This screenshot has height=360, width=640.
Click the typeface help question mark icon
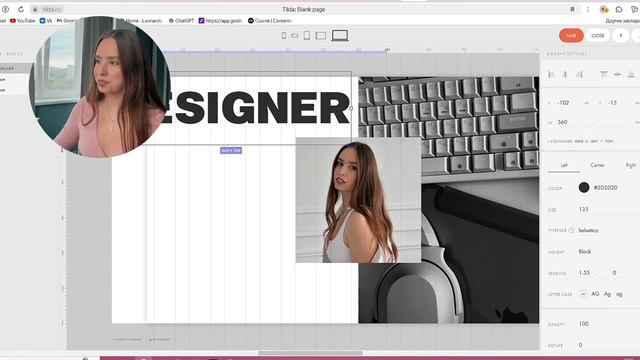pyautogui.click(x=571, y=230)
